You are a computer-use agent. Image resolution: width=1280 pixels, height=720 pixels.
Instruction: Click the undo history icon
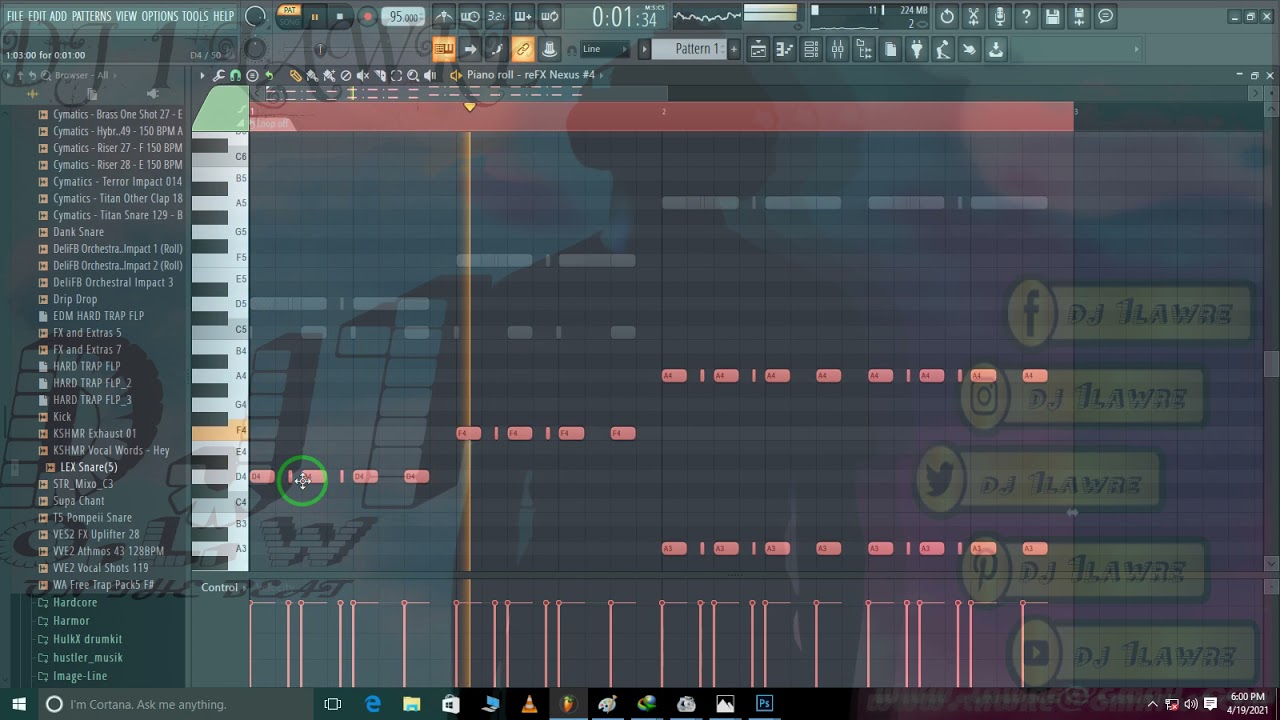pos(947,17)
